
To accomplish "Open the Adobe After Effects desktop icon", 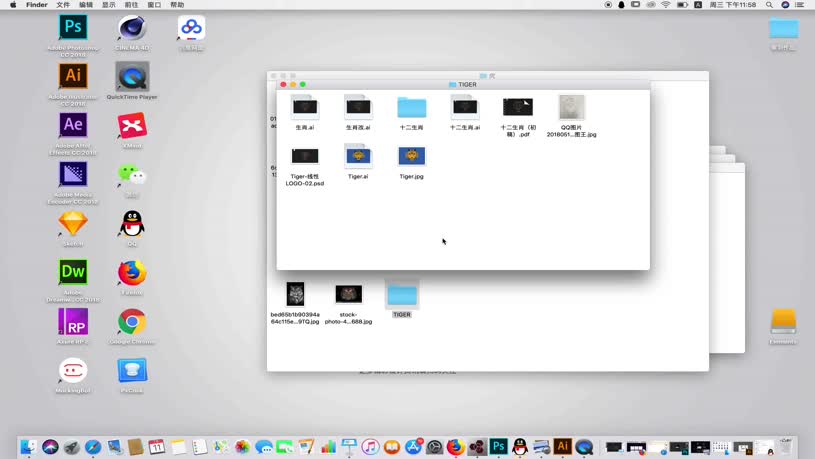I will click(73, 125).
